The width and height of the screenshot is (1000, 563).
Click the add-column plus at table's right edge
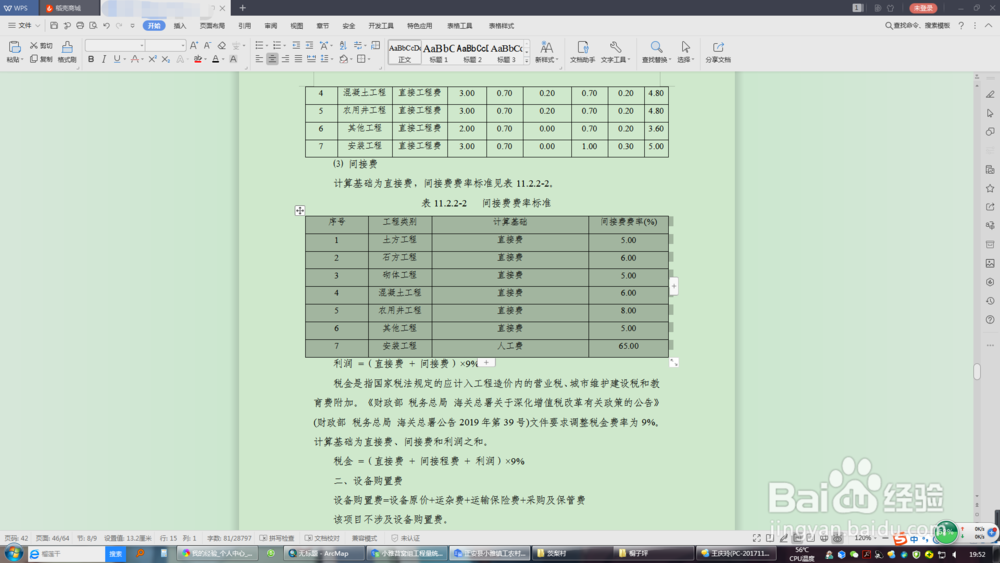[673, 286]
